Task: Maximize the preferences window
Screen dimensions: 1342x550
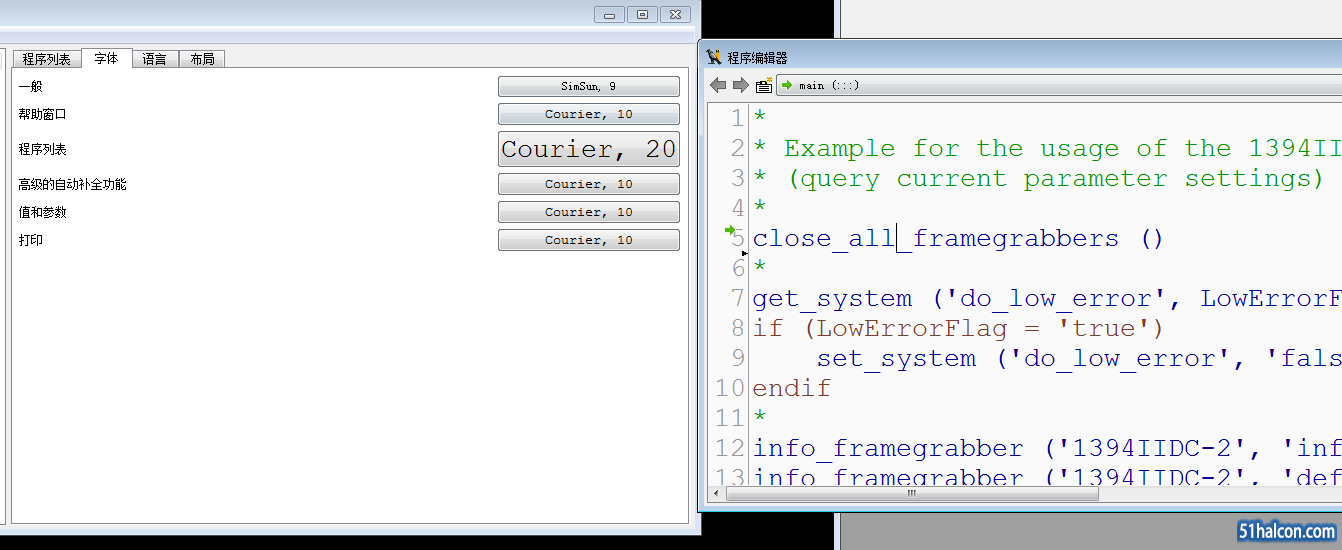Action: [642, 14]
